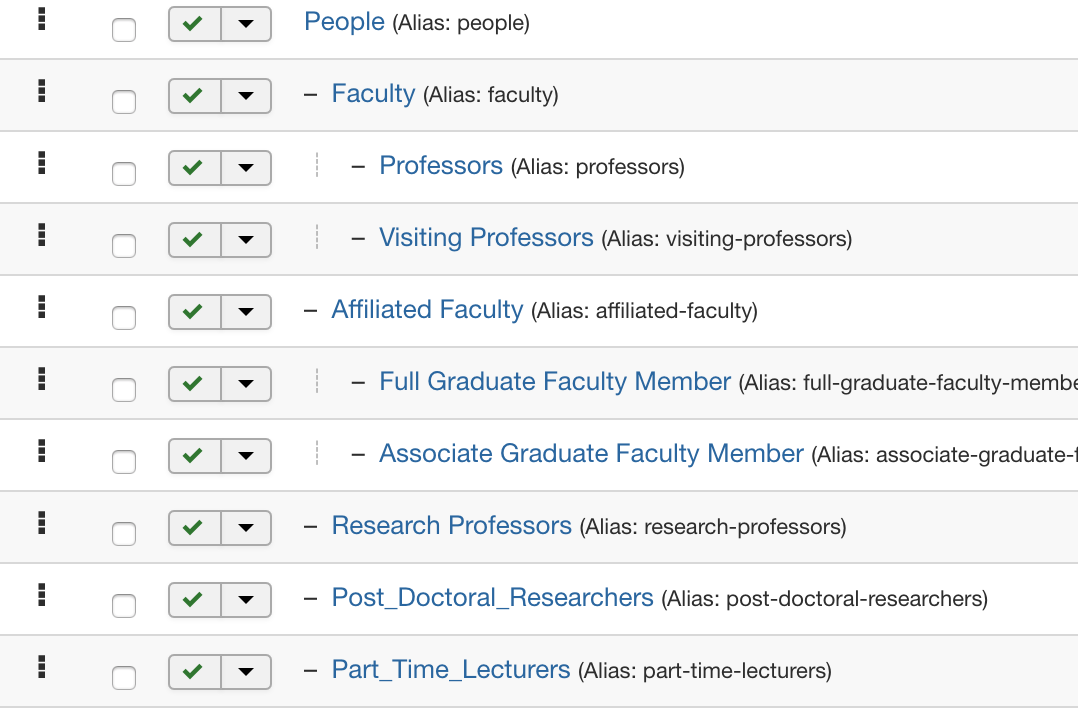The height and width of the screenshot is (710, 1078).
Task: Click the Full Graduate Faculty Member link
Action: click(555, 382)
